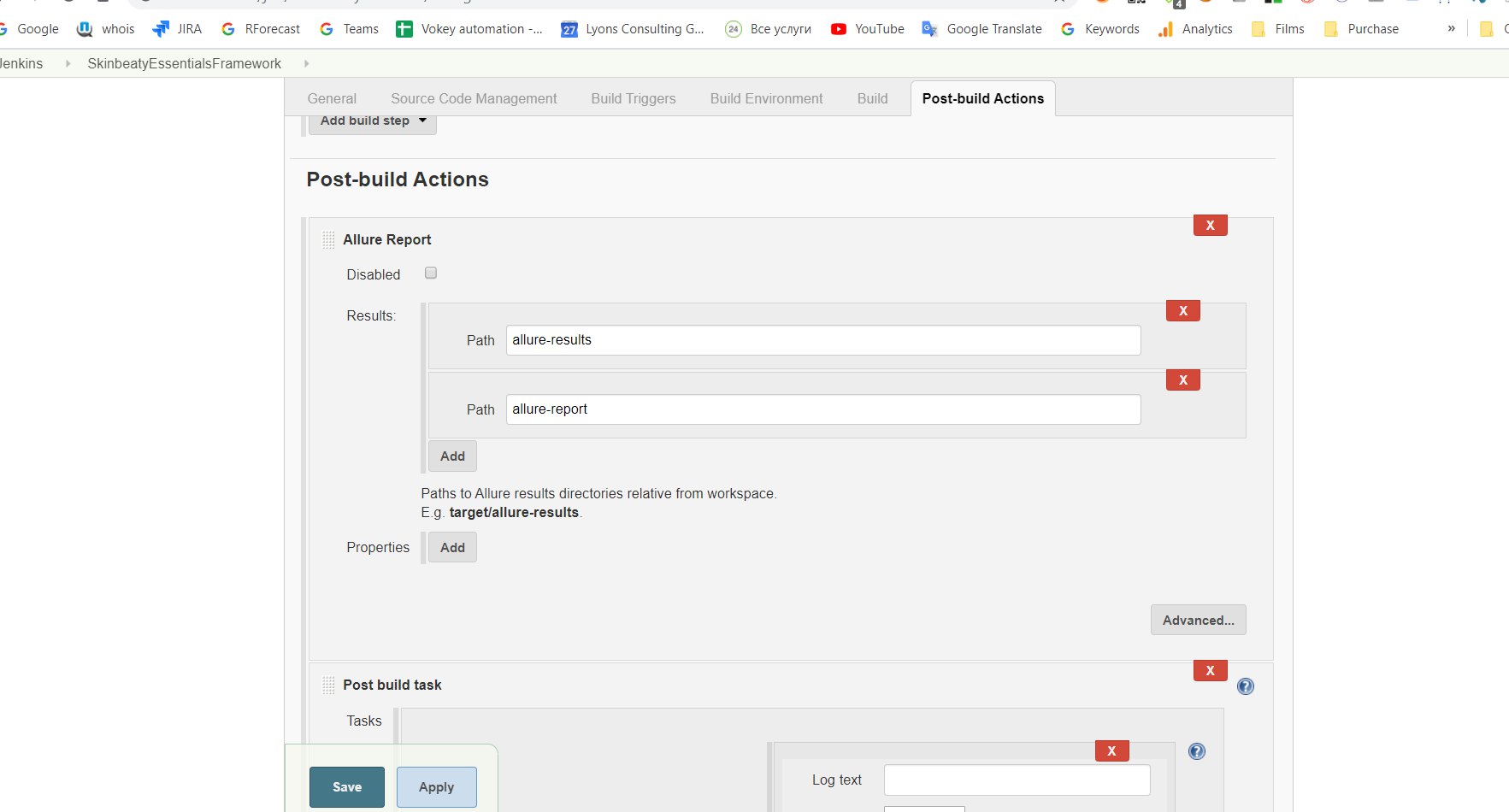Delete the allure-results path entry
The width and height of the screenshot is (1509, 812).
pyautogui.click(x=1183, y=311)
